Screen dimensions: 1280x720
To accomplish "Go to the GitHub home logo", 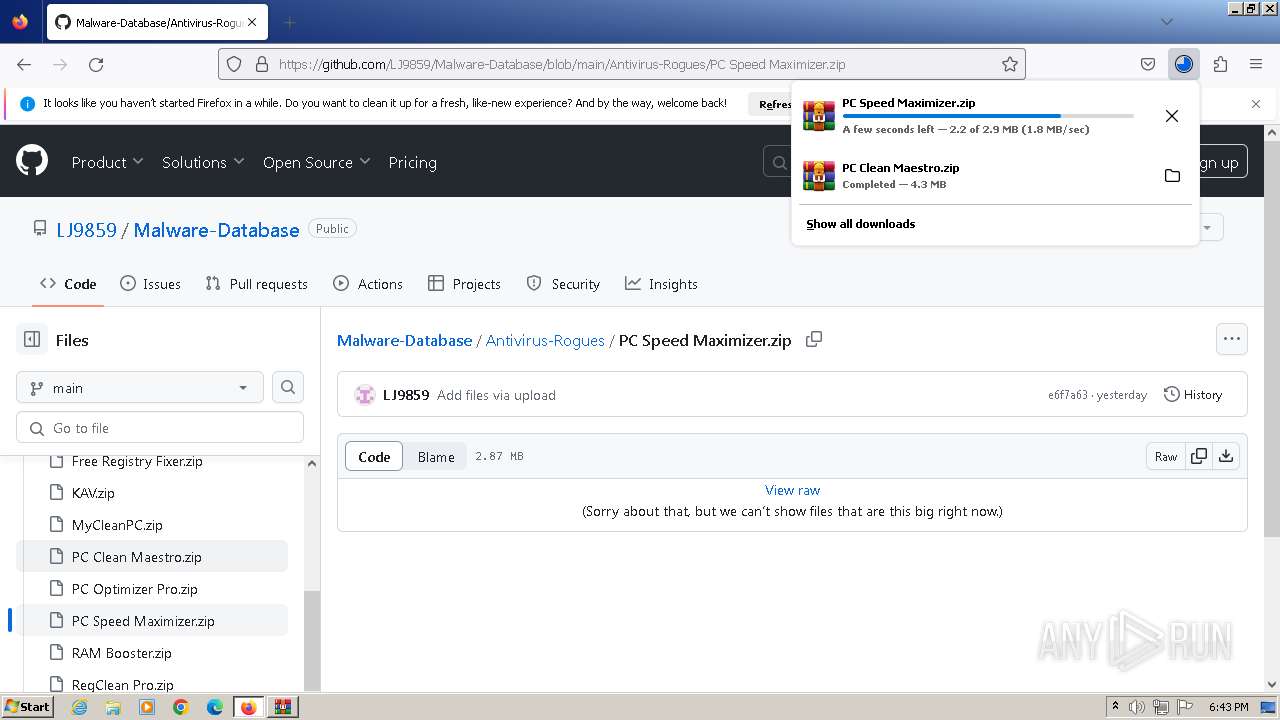I will pyautogui.click(x=32, y=160).
